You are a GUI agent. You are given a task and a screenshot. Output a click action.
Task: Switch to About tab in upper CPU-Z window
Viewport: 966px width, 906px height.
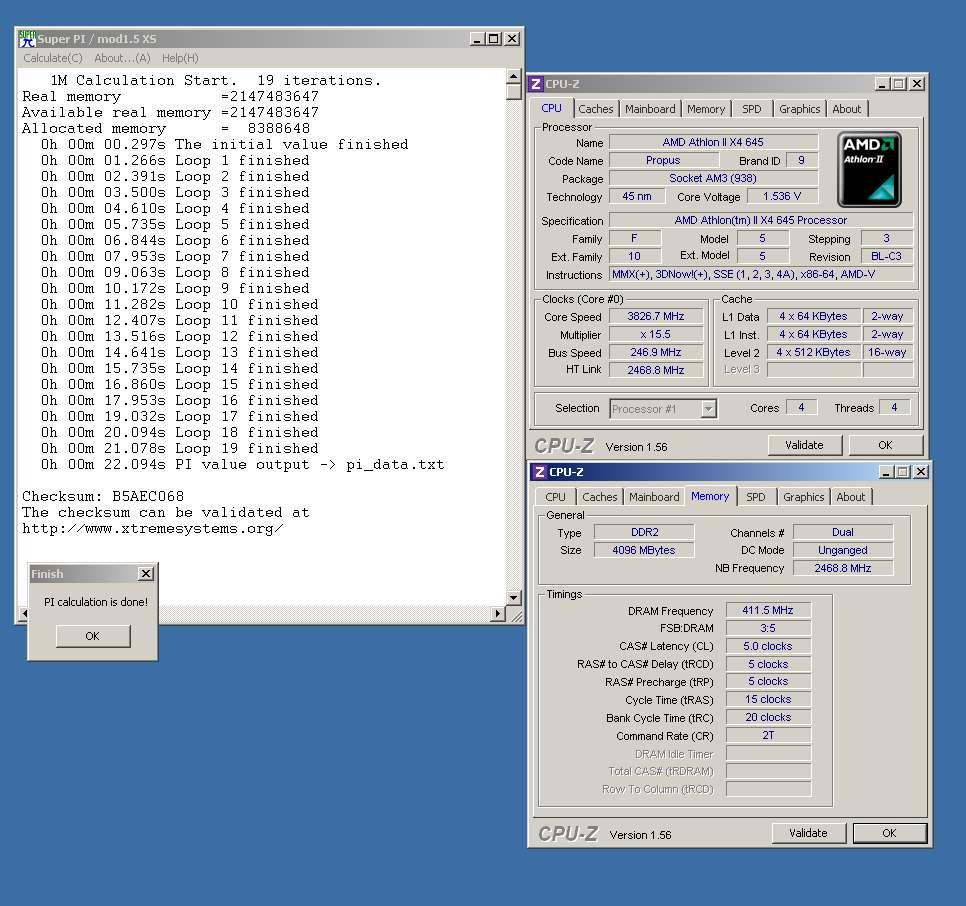(847, 109)
